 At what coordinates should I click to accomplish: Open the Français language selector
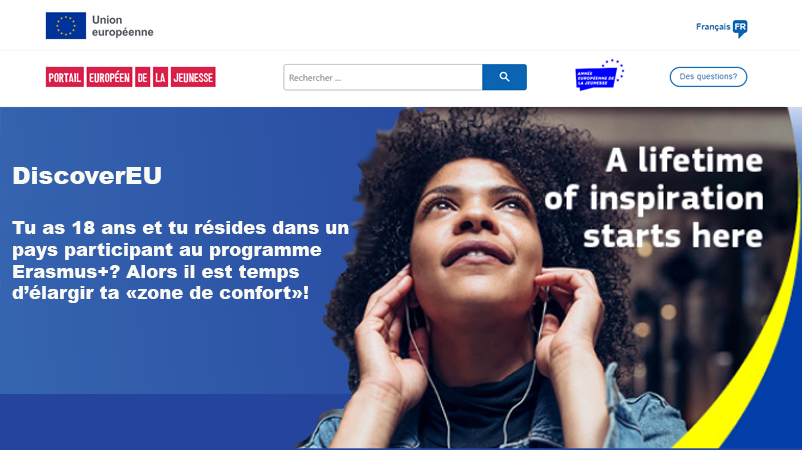(x=721, y=28)
